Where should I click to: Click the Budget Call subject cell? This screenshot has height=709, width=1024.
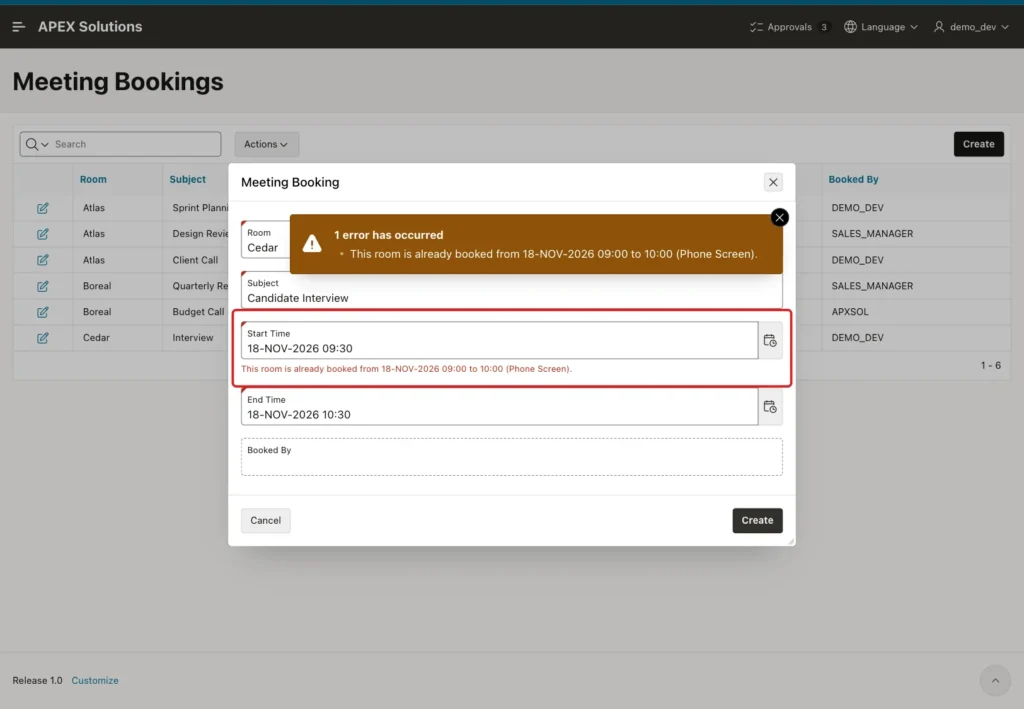point(198,312)
